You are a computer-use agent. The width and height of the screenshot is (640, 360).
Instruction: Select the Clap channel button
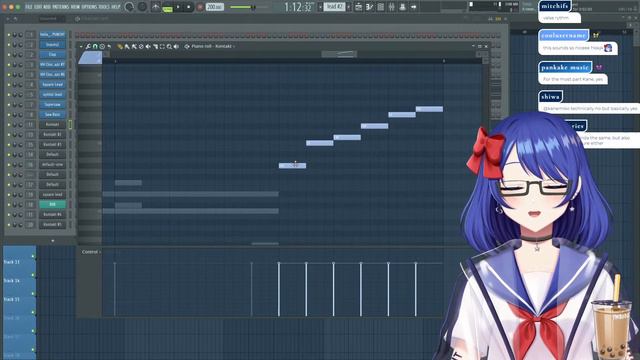[52, 54]
